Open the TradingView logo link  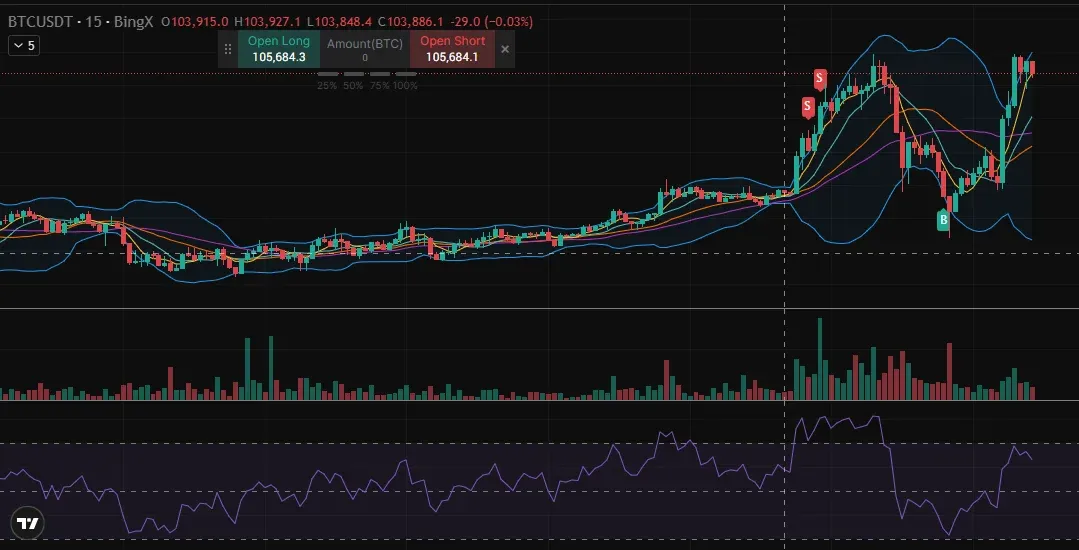[28, 523]
